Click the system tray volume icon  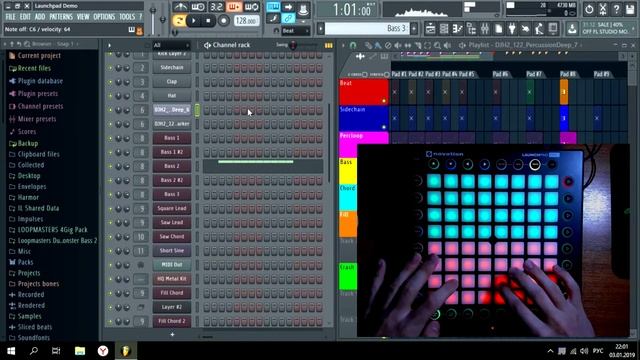[584, 351]
